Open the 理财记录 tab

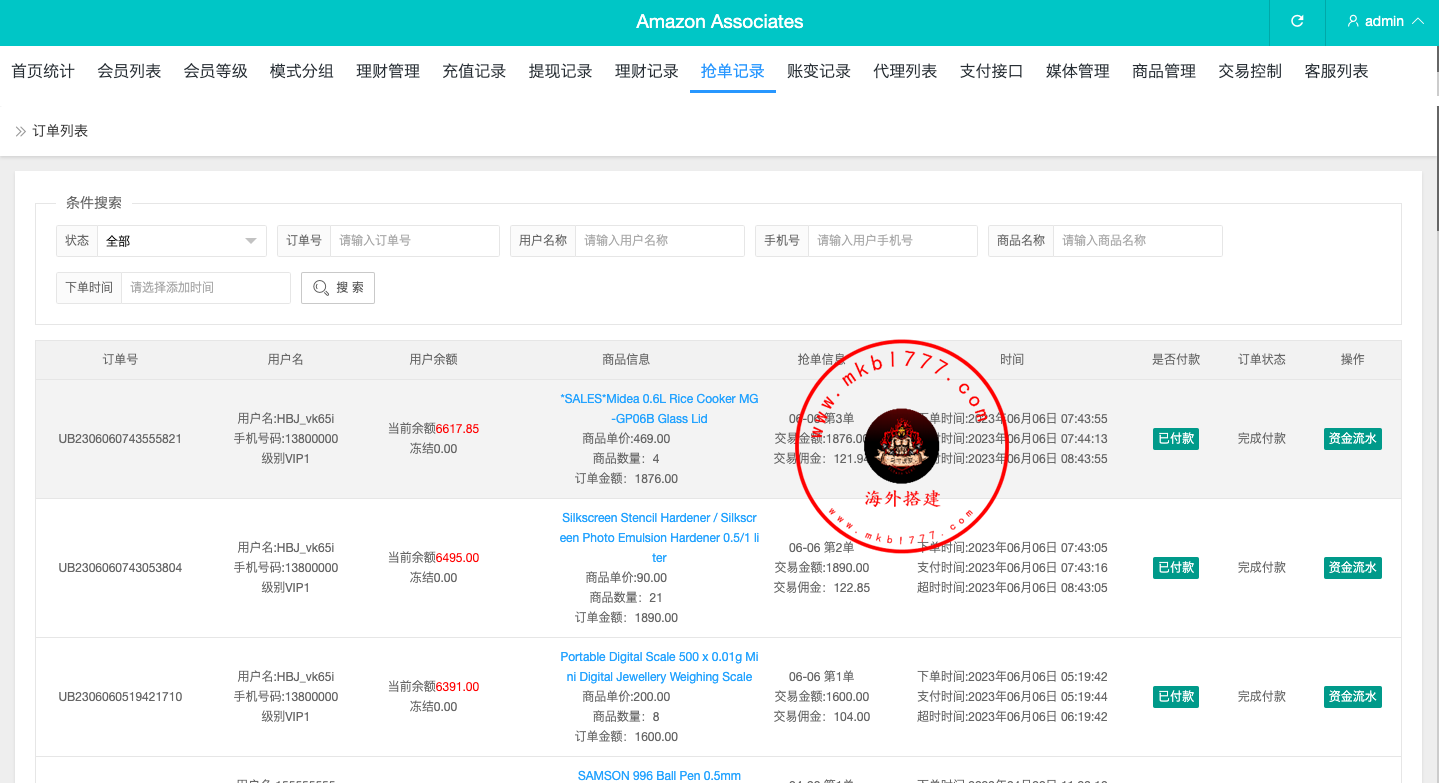[647, 71]
